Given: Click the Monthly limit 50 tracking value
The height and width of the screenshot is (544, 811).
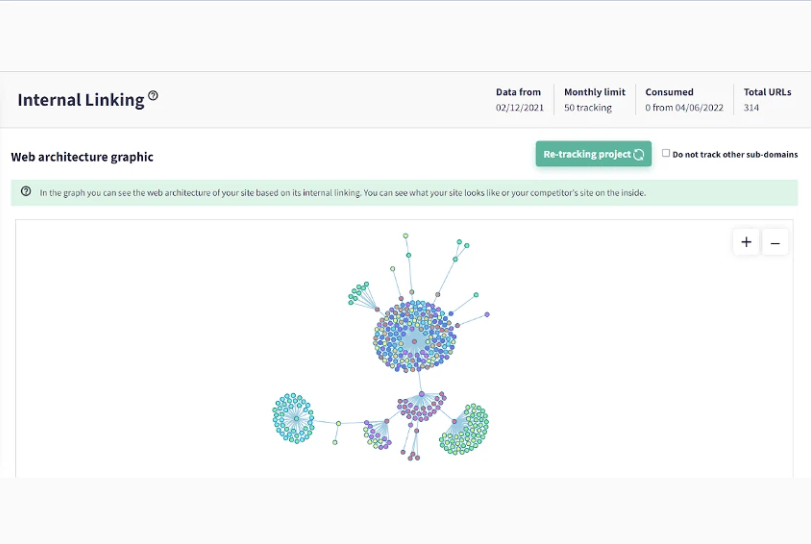Looking at the screenshot, I should pyautogui.click(x=588, y=108).
